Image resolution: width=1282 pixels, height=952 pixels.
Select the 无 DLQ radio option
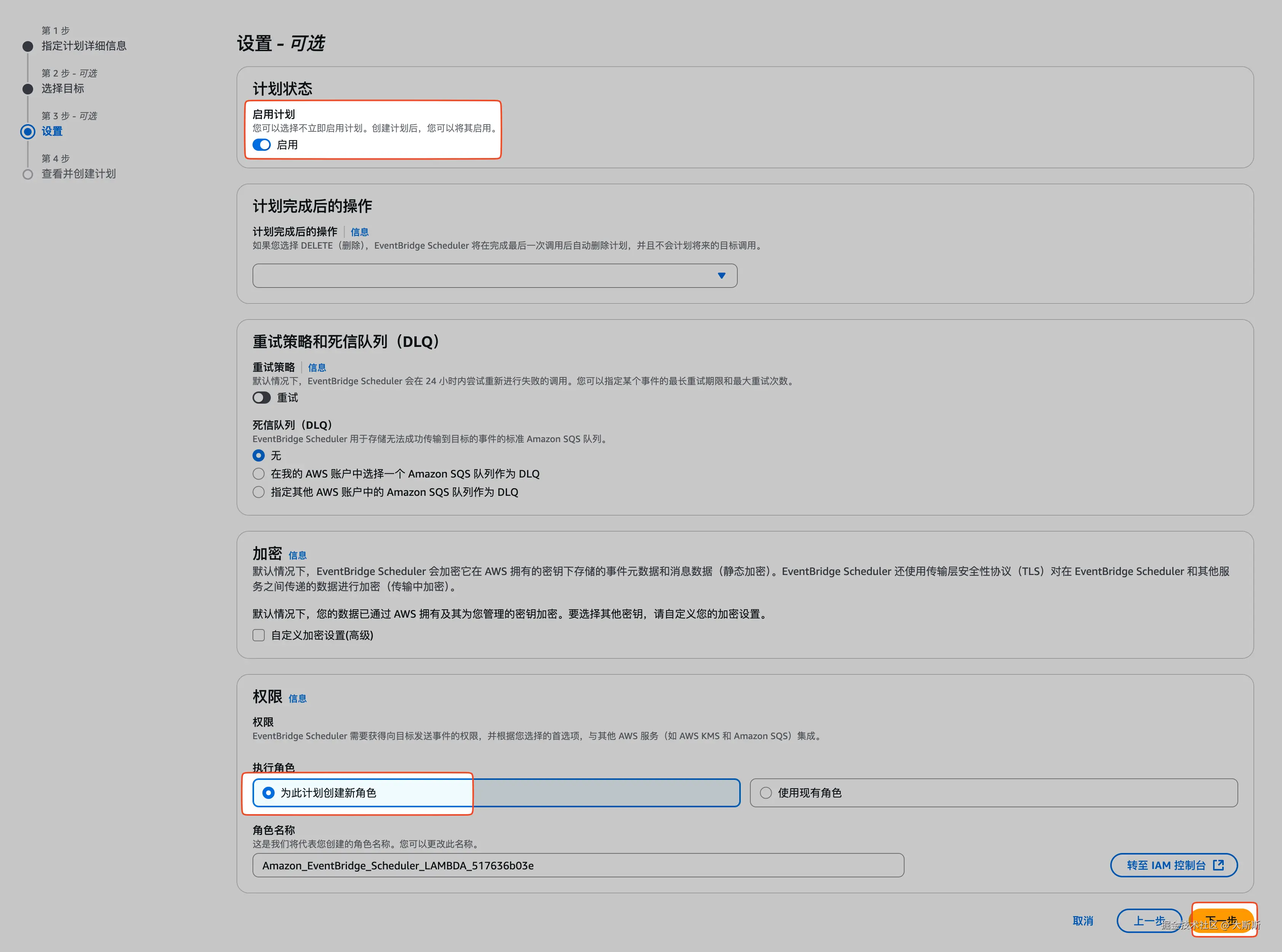[259, 455]
